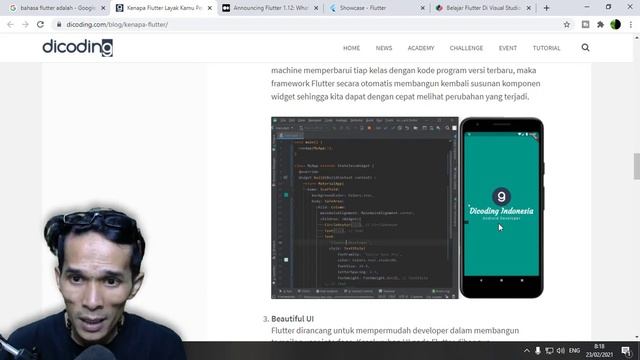Open the ACADEMY menu item
This screenshot has height=360, width=640.
[421, 48]
